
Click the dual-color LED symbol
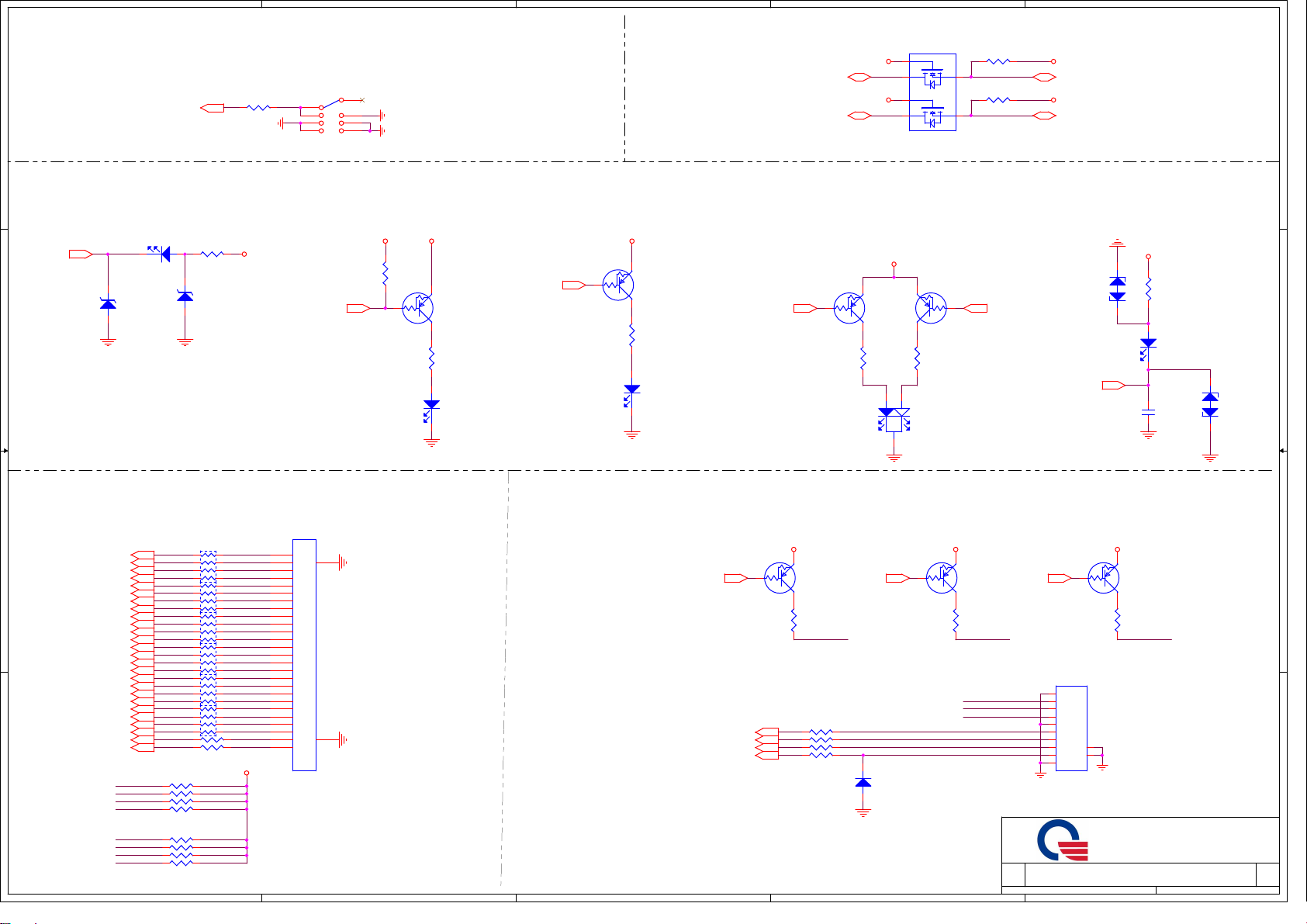(x=894, y=419)
